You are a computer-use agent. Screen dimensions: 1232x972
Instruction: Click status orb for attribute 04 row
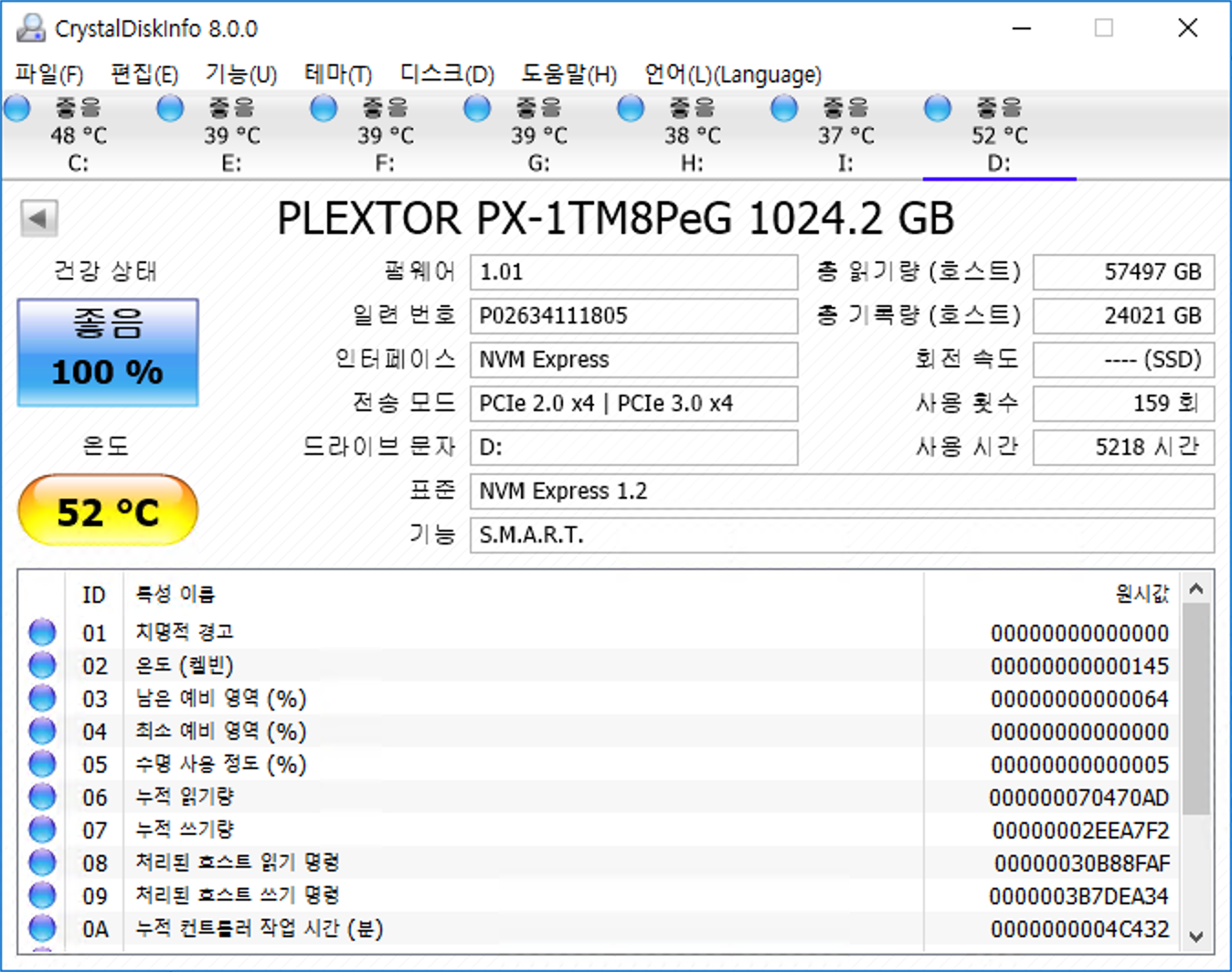coord(42,731)
